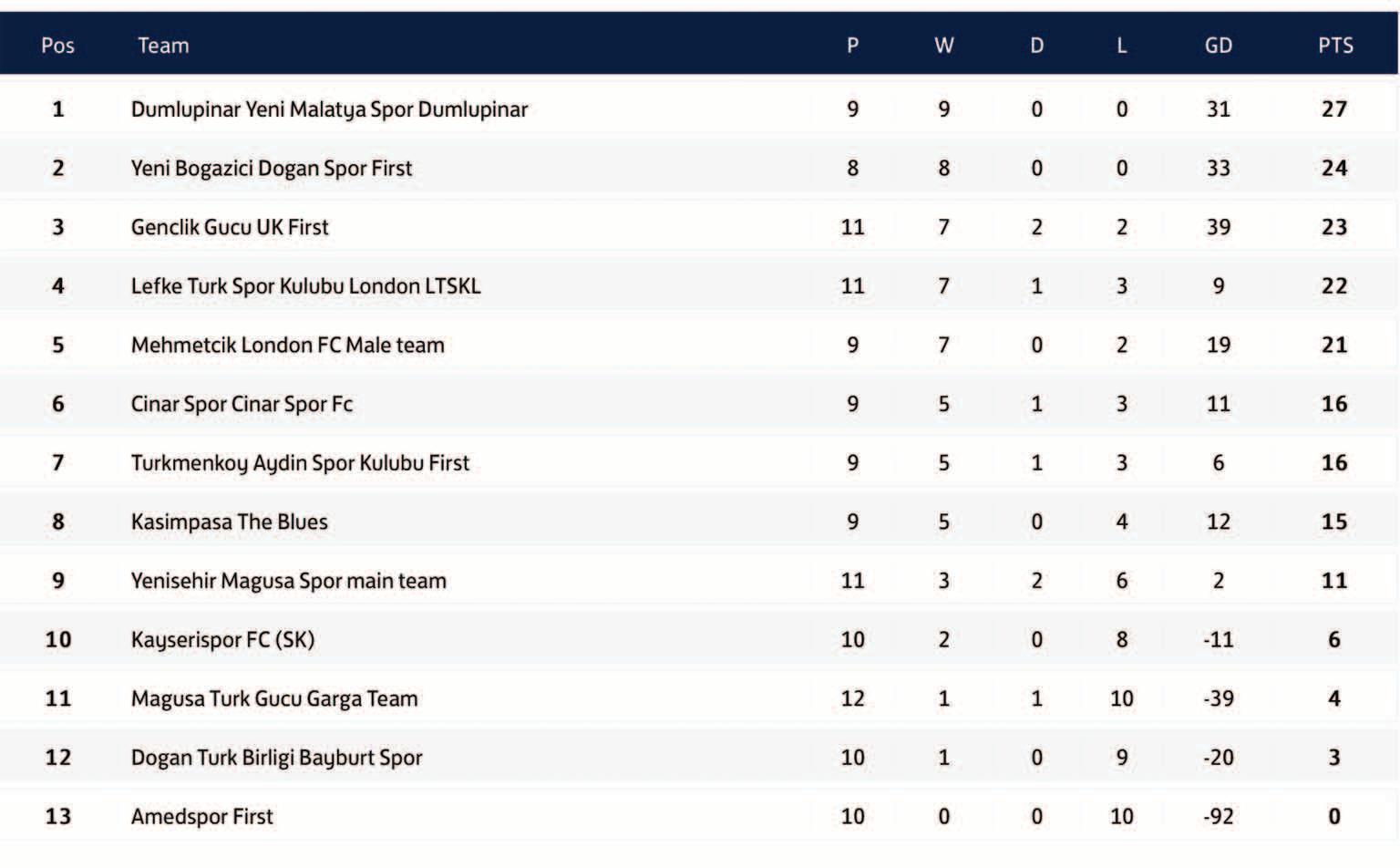Click Turkmenkoy Aydin Spor Kulubu First
This screenshot has height=868, width=1400.
click(300, 463)
